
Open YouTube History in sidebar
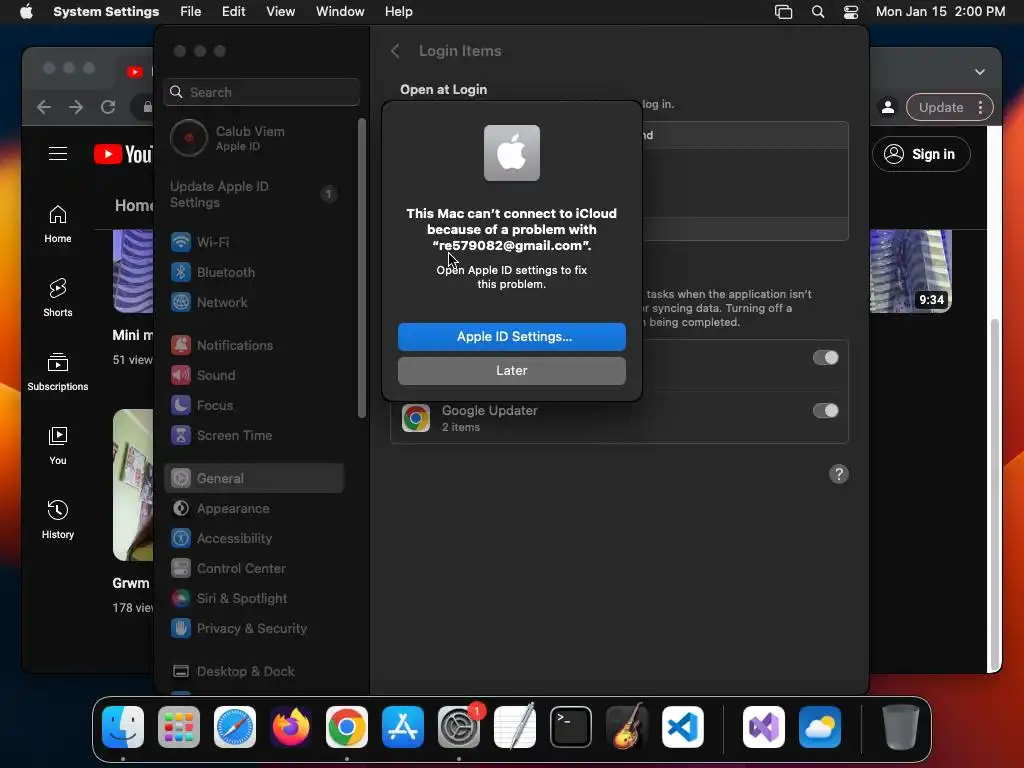point(57,519)
